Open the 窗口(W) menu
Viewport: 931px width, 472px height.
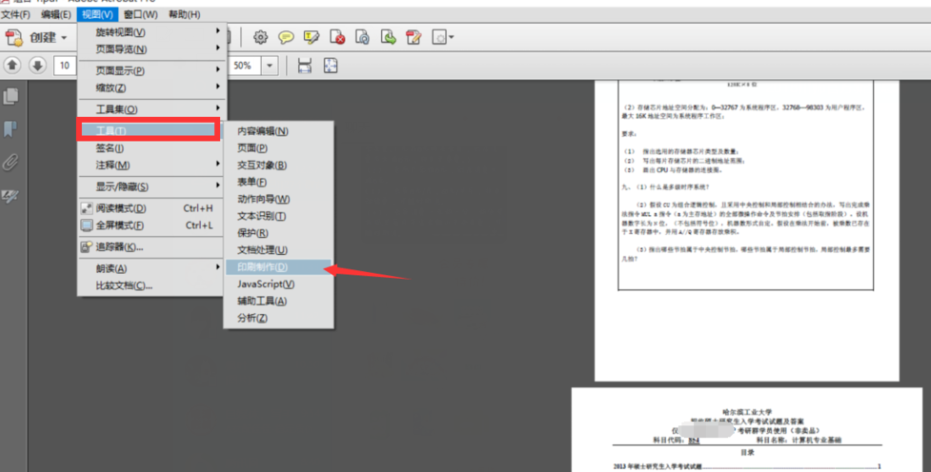pos(141,14)
